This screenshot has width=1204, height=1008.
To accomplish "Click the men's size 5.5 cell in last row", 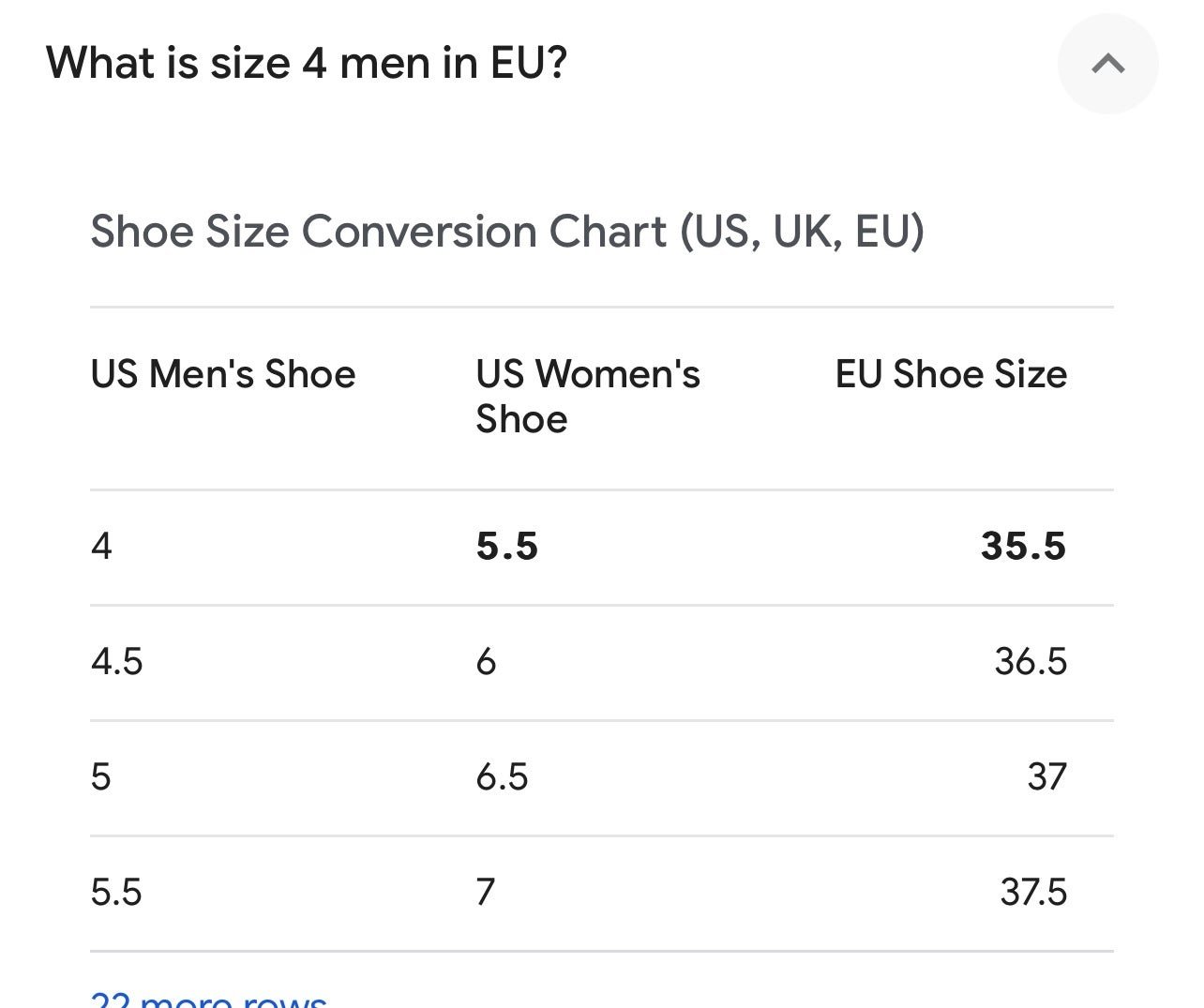I will [116, 893].
